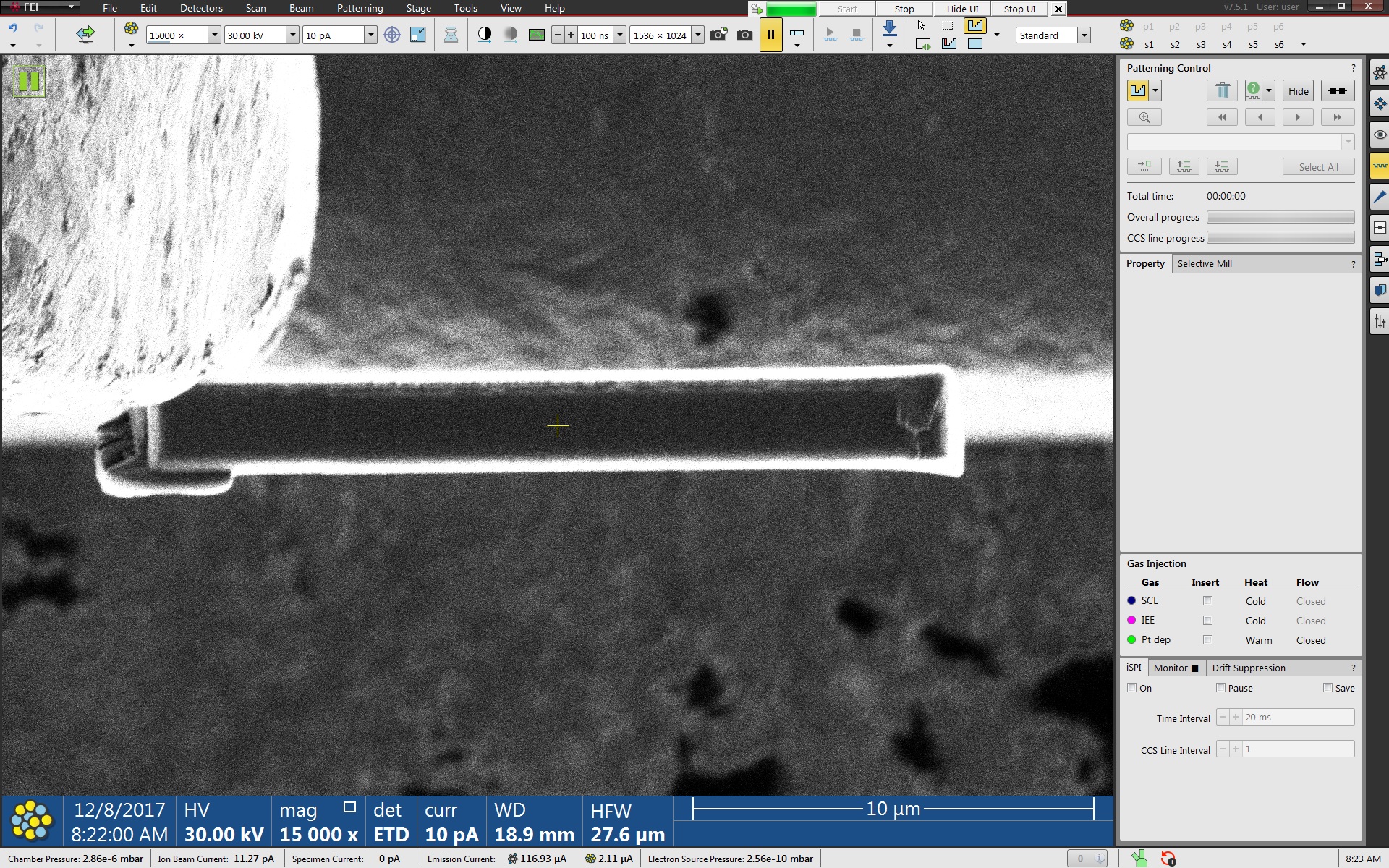Viewport: 1389px width, 868px height.
Task: Check the Insert box for Pt dep
Action: [1207, 640]
